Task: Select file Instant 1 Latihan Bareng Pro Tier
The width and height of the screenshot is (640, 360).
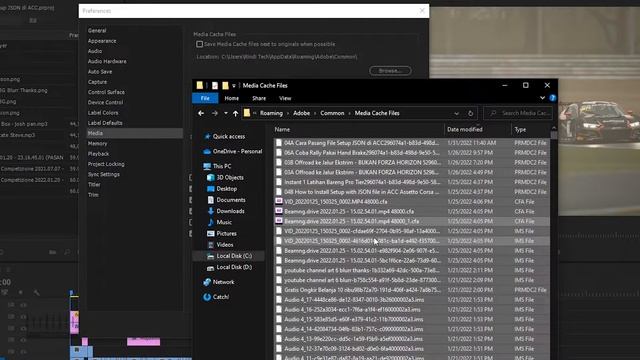Action: [x=362, y=182]
